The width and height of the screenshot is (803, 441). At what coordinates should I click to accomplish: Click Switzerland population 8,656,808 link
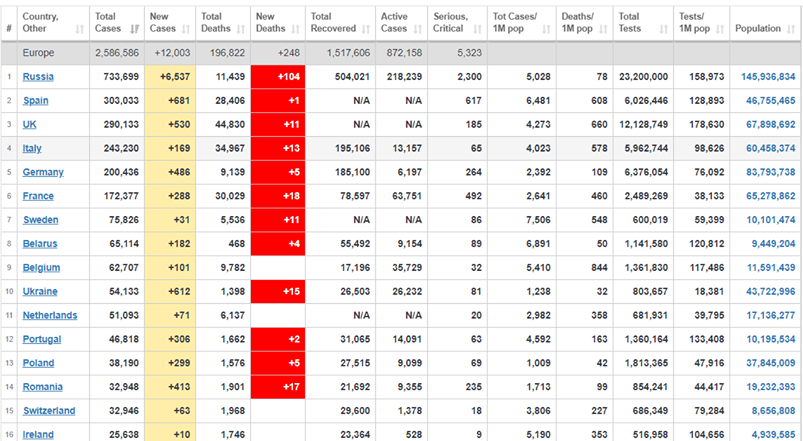[773, 411]
